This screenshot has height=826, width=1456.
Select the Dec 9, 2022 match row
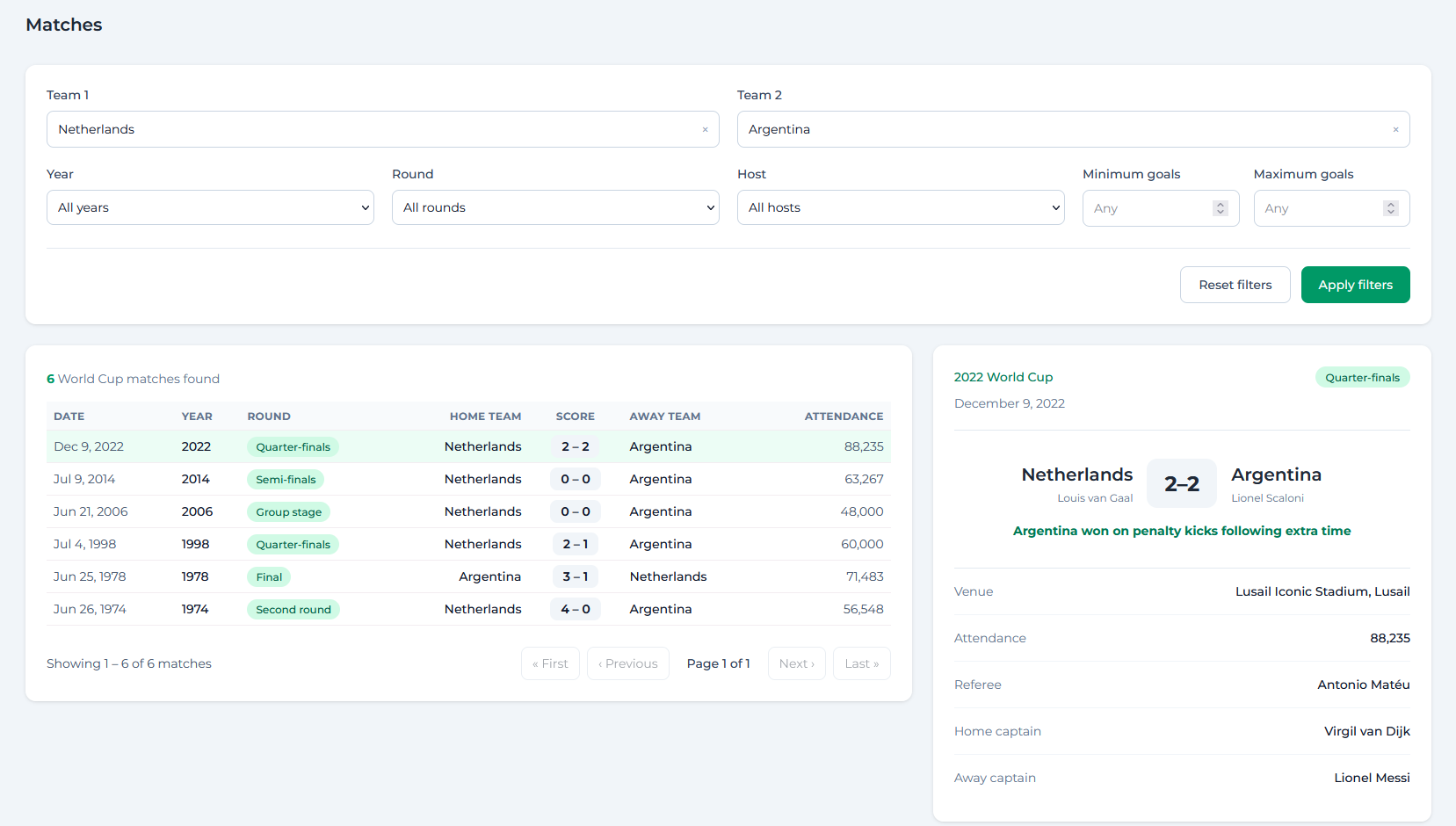pos(468,446)
